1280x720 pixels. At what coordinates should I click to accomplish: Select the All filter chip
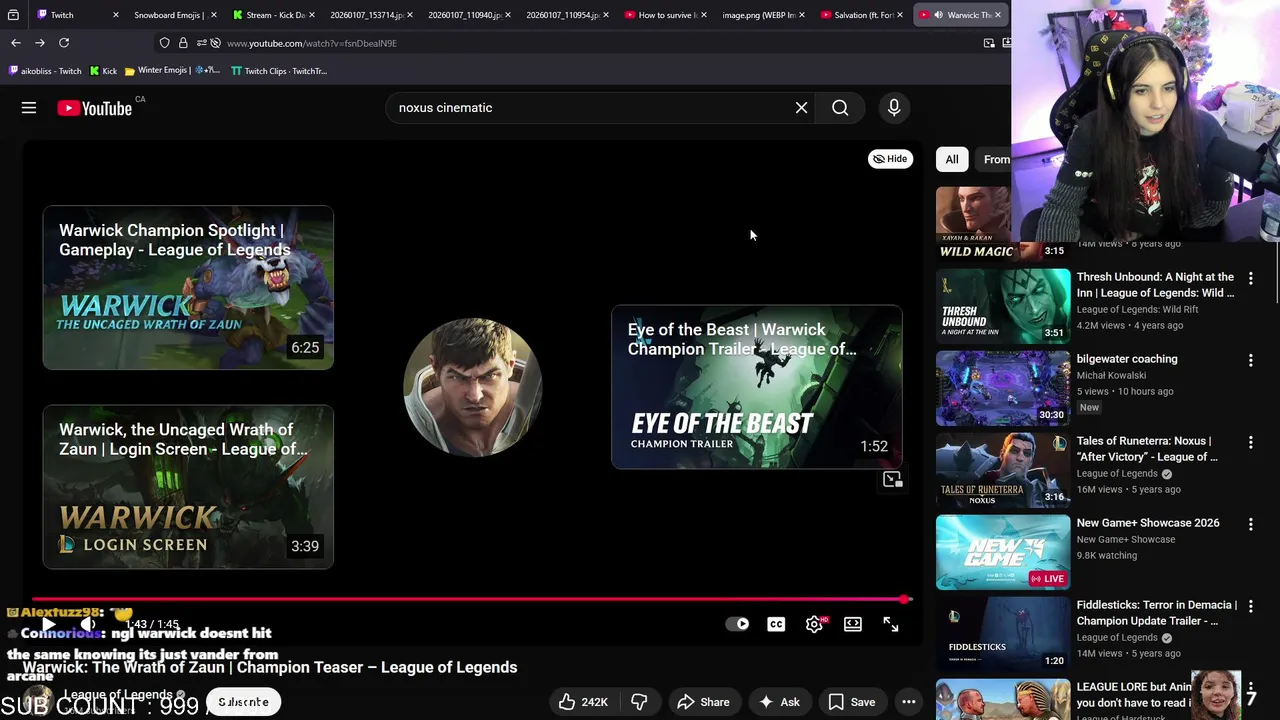coord(952,159)
